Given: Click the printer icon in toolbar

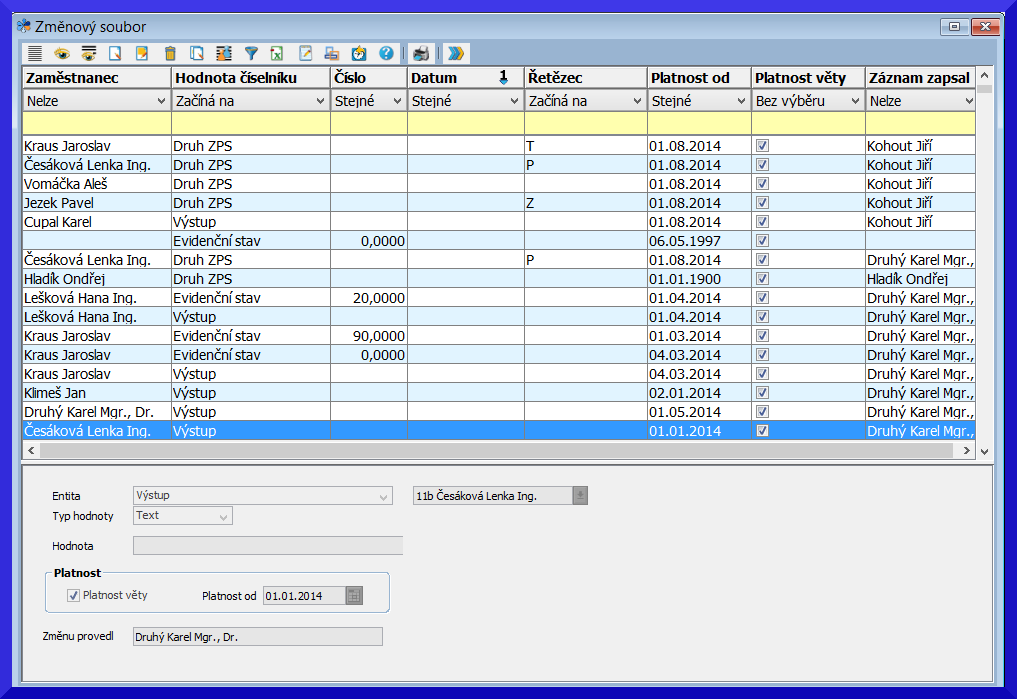Looking at the screenshot, I should point(421,53).
